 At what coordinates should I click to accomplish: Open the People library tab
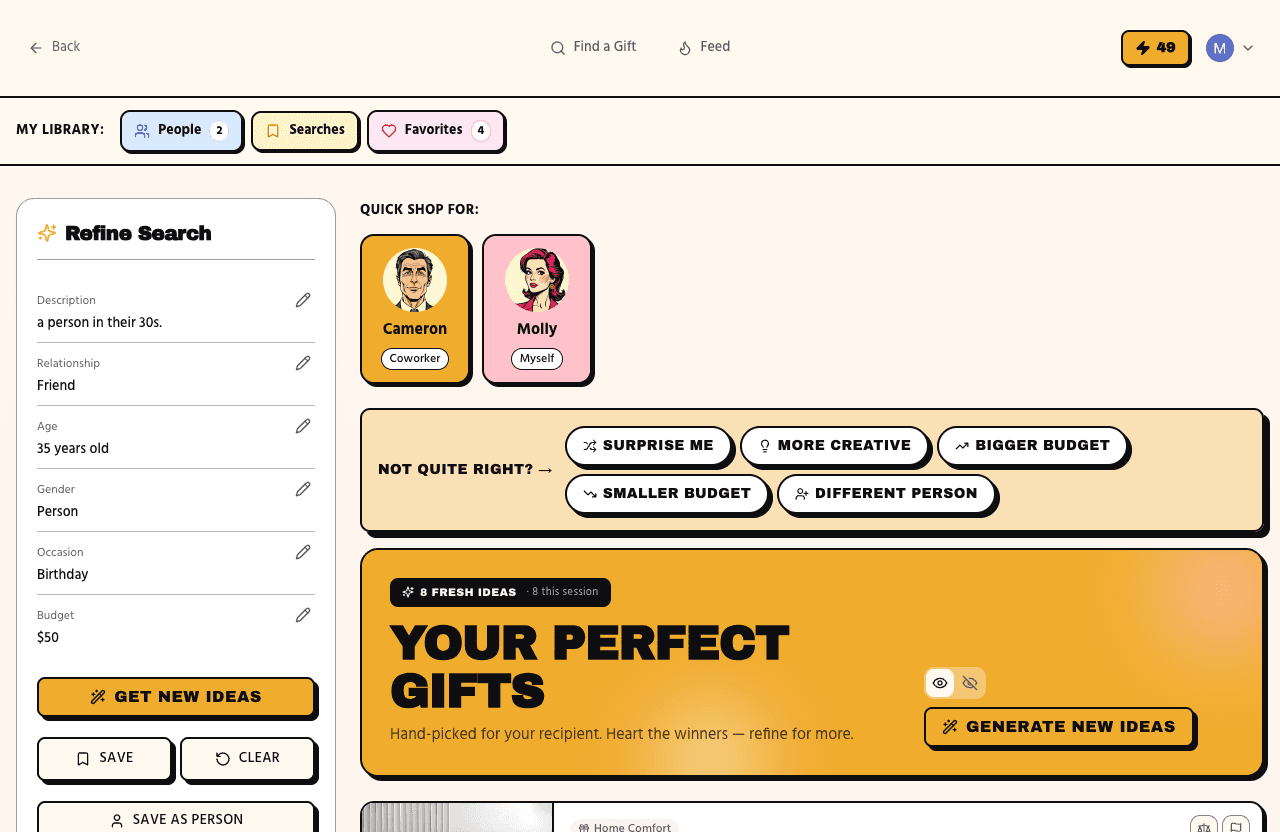pyautogui.click(x=181, y=130)
